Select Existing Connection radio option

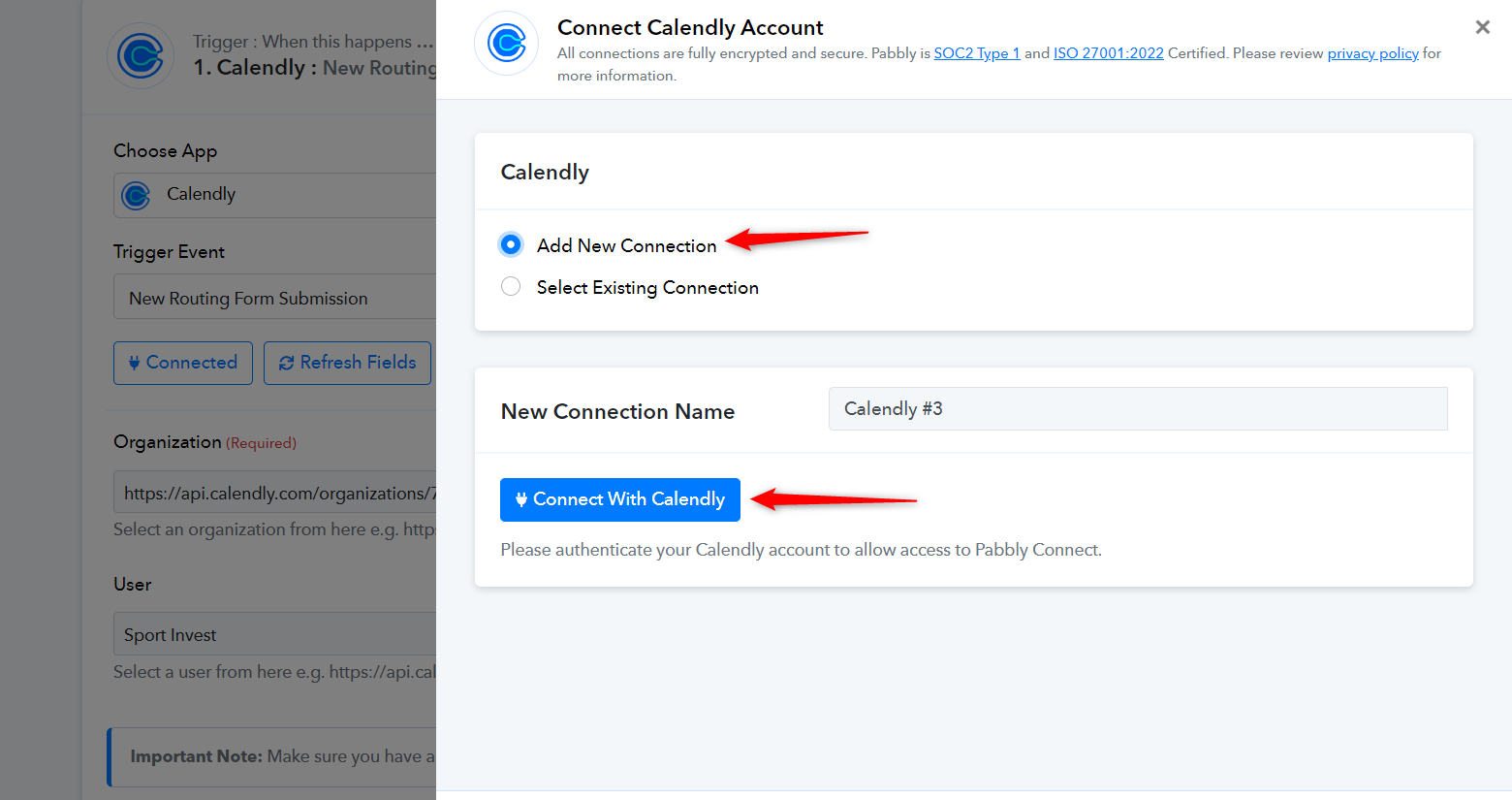coord(511,286)
